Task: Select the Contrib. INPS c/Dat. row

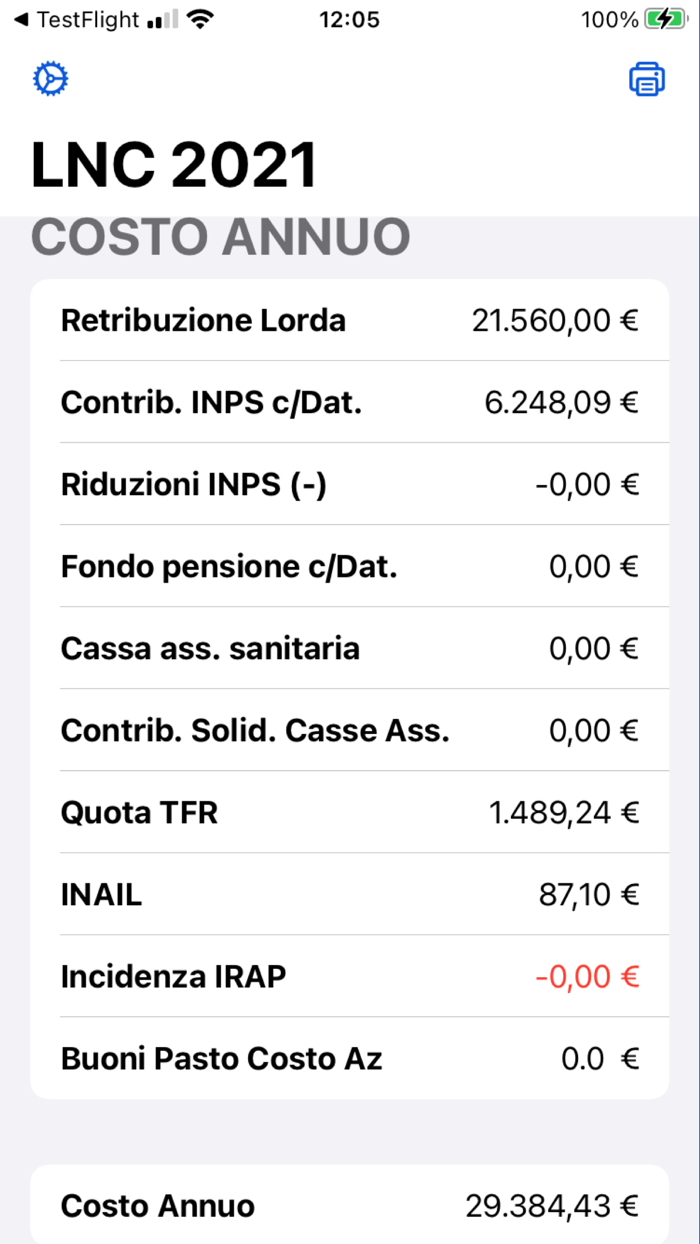Action: pos(349,402)
